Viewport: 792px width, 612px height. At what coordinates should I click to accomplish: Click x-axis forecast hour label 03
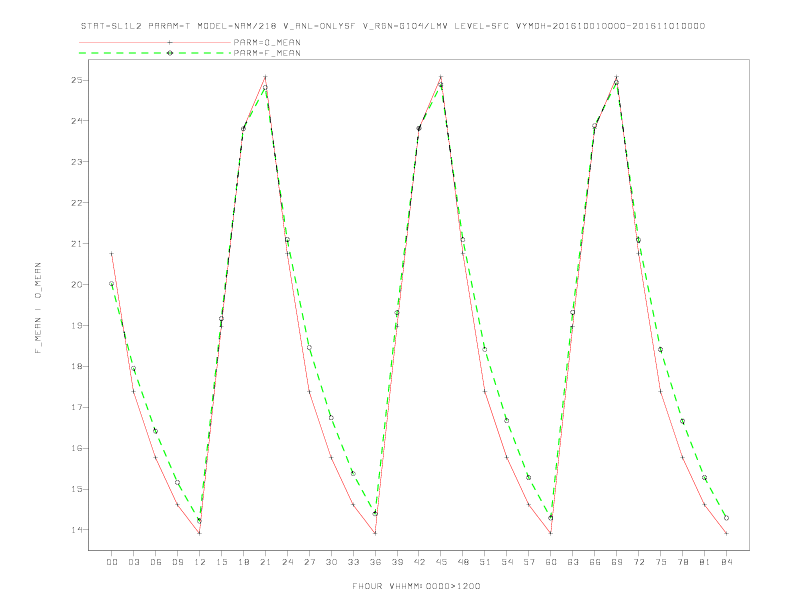pos(133,562)
